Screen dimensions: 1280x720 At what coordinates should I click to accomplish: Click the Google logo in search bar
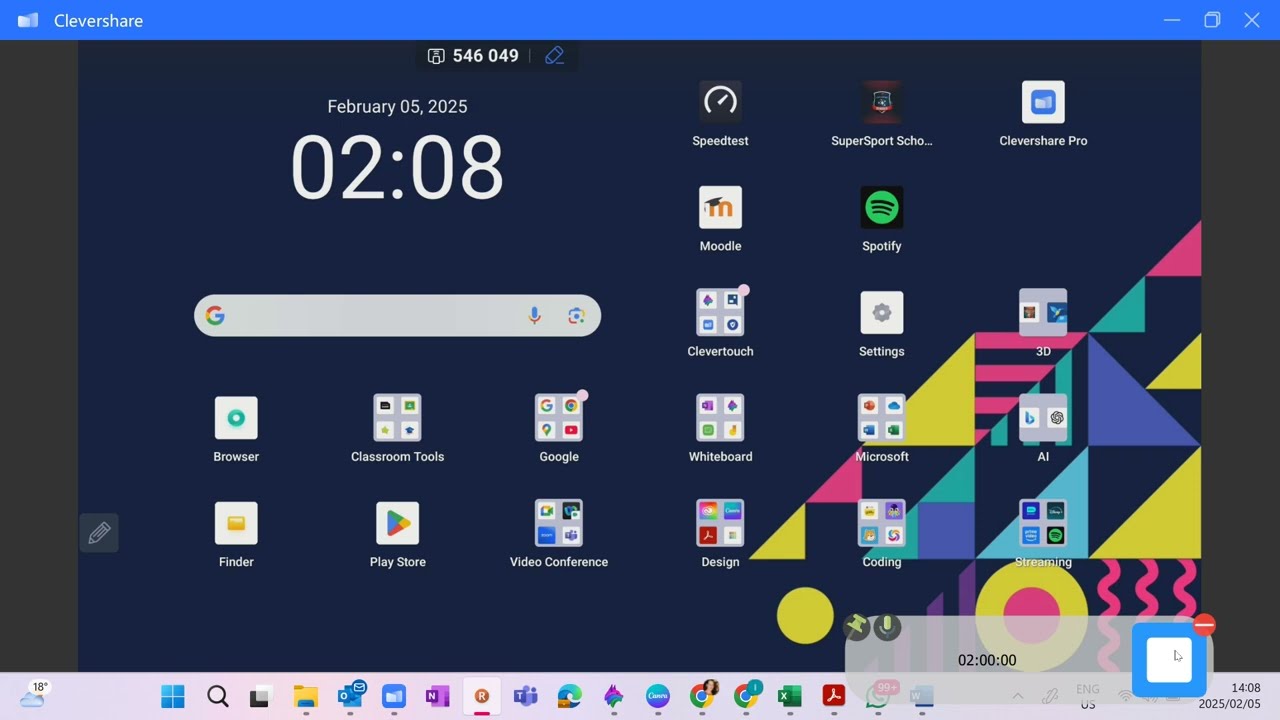[x=215, y=316]
